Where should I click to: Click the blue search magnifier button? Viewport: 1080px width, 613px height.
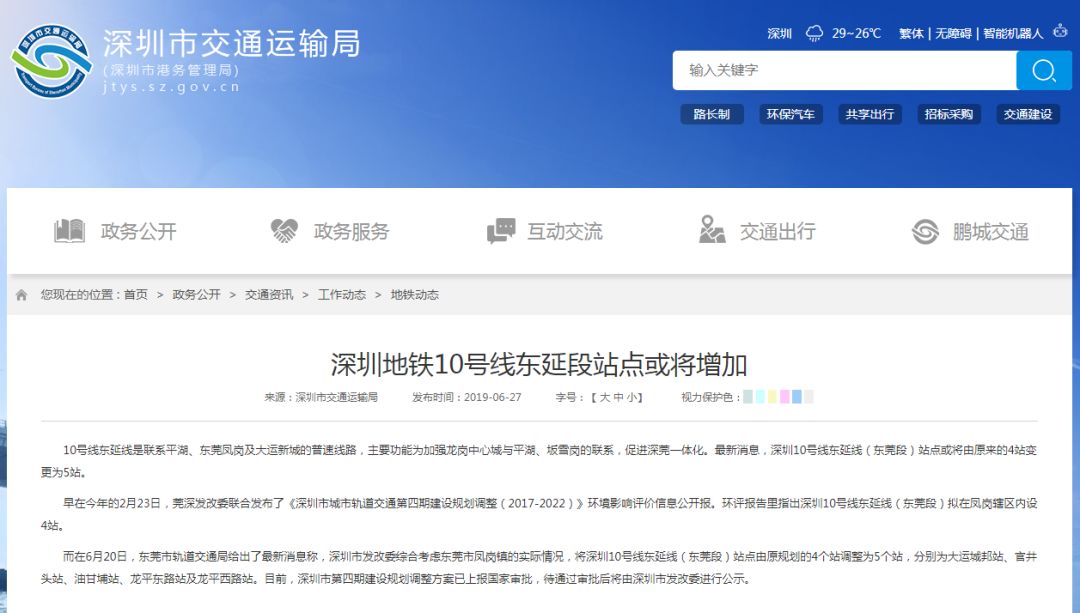point(1043,70)
